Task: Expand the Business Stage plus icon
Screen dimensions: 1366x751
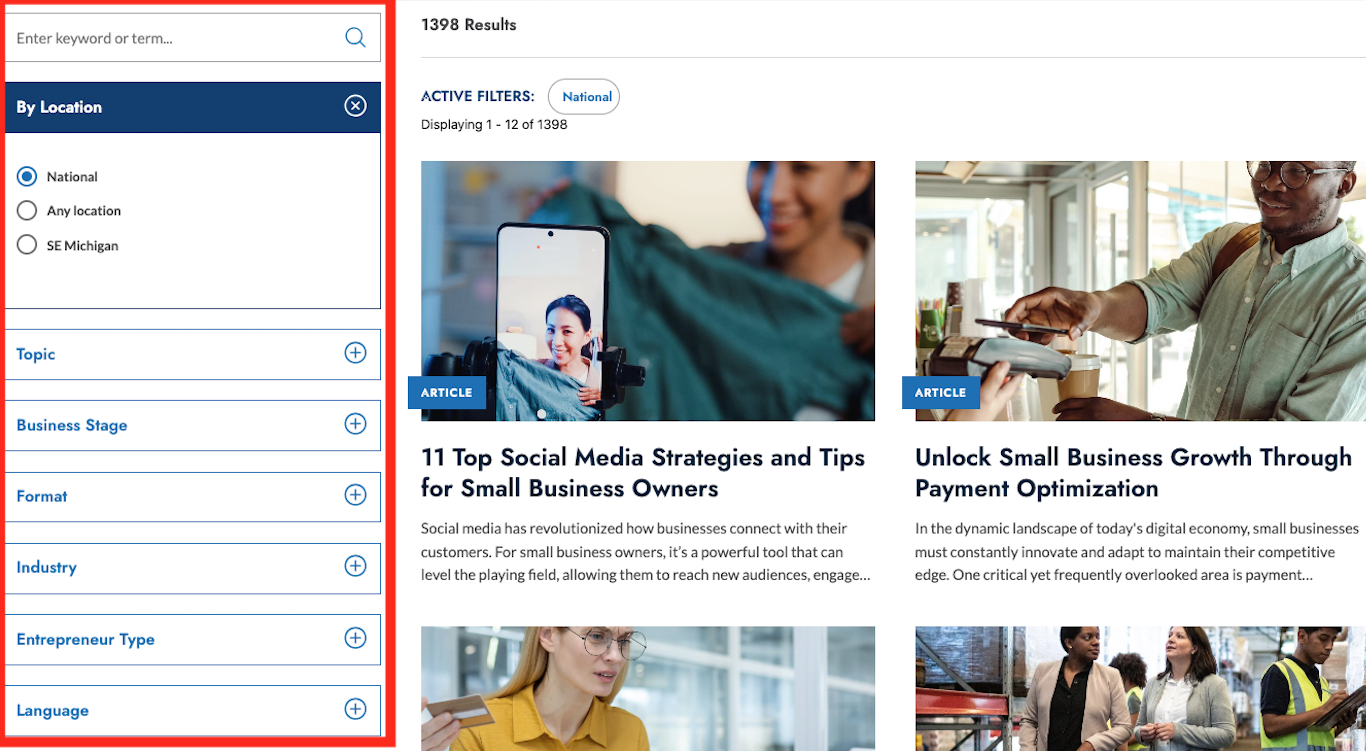Action: [355, 424]
